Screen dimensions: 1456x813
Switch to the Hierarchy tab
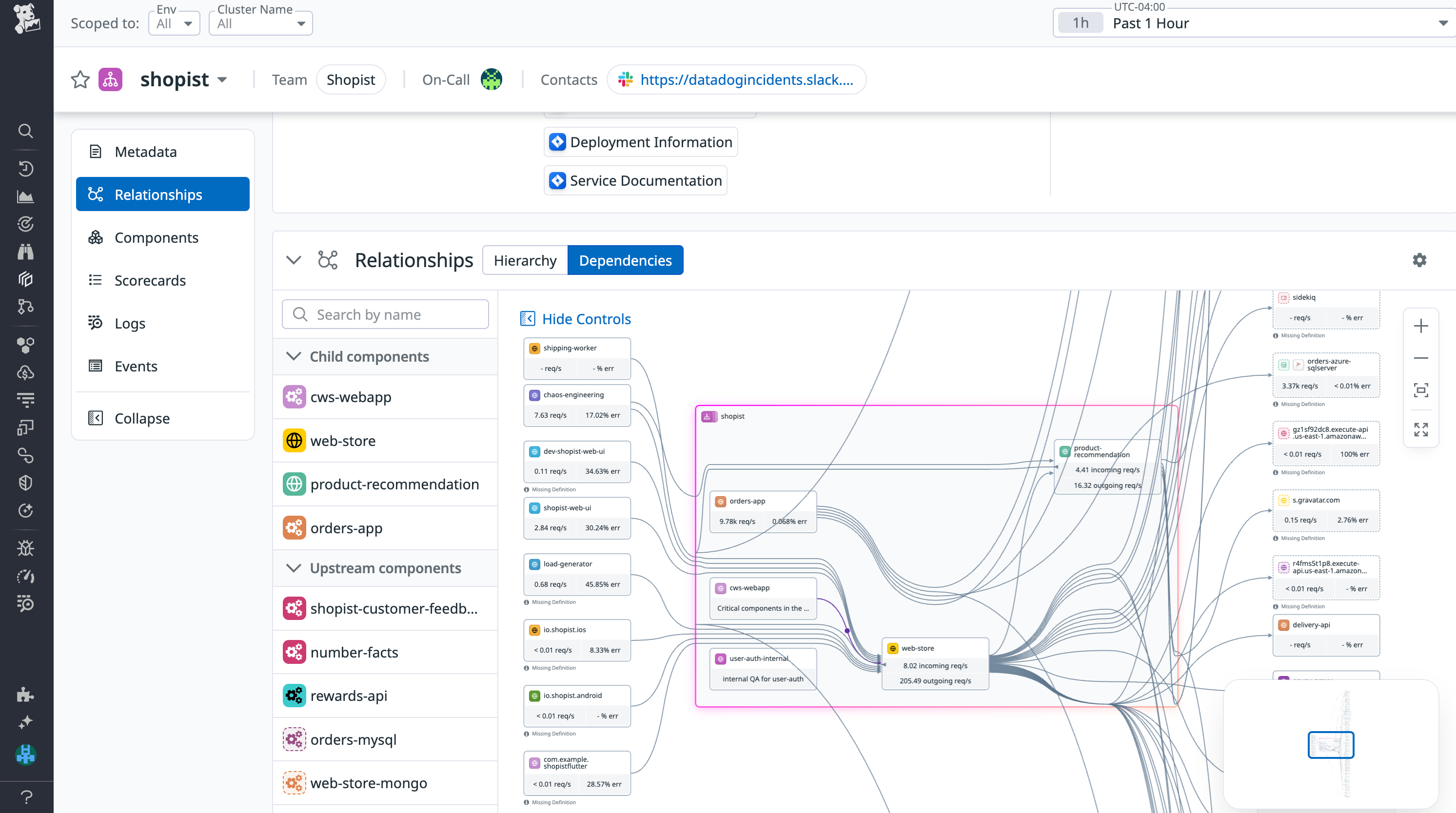[x=525, y=260]
